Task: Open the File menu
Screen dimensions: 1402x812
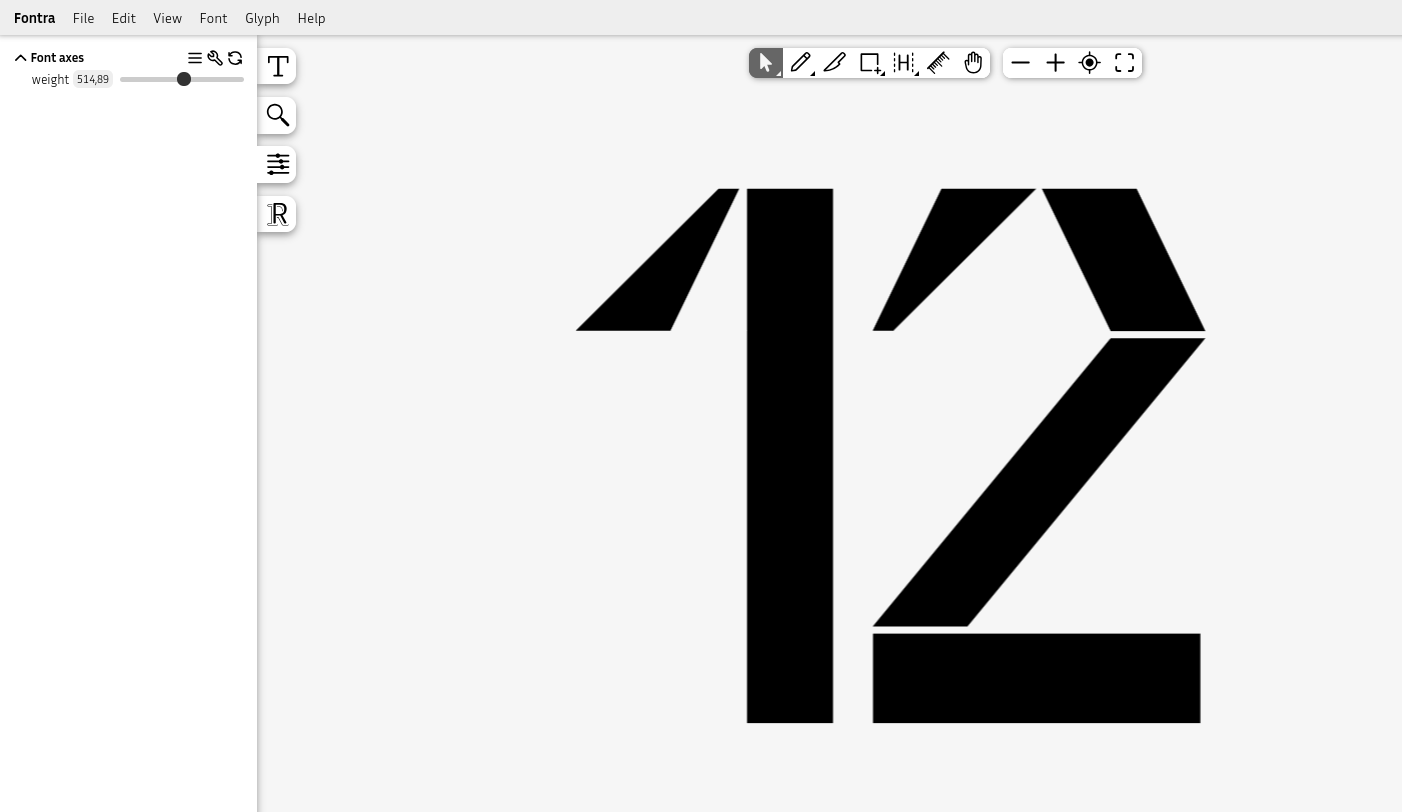Action: pyautogui.click(x=83, y=18)
